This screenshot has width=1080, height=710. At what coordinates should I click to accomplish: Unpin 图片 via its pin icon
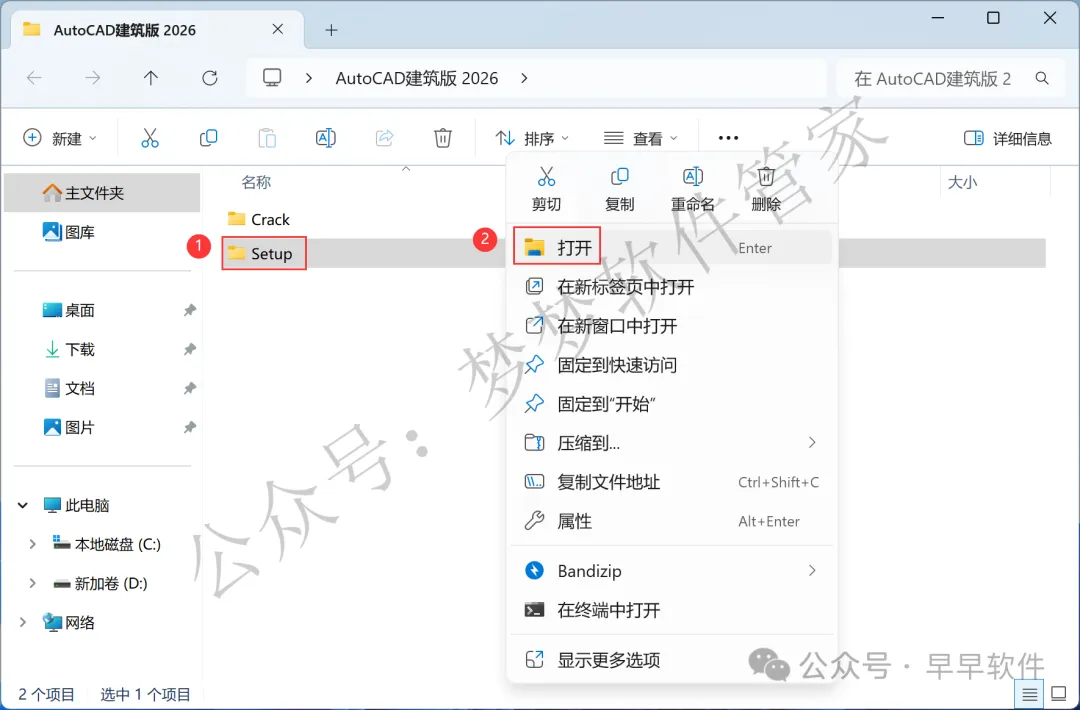(x=189, y=427)
